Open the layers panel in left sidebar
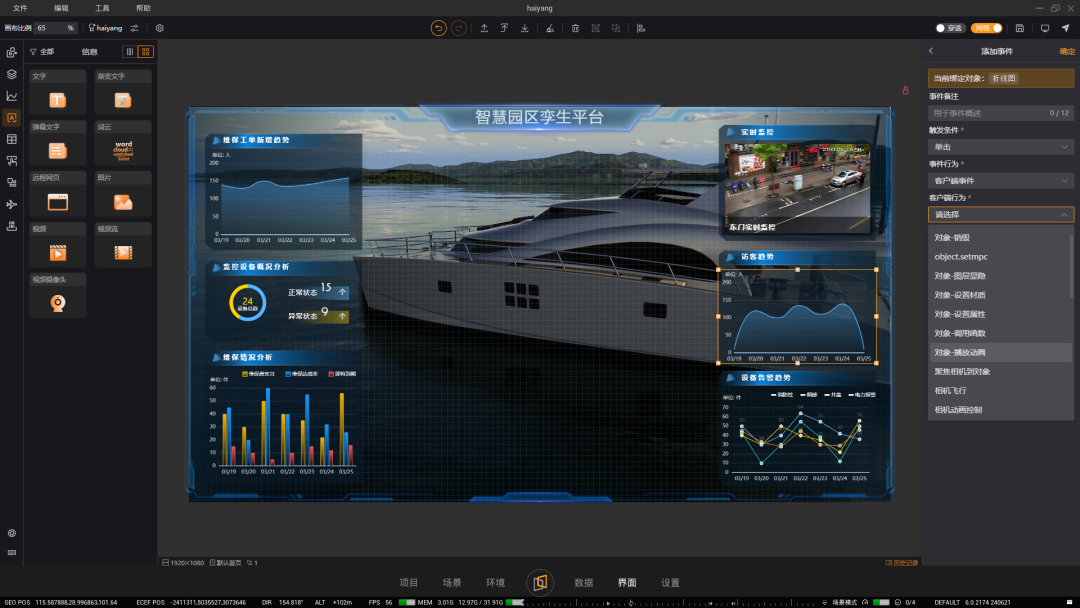 click(12, 74)
